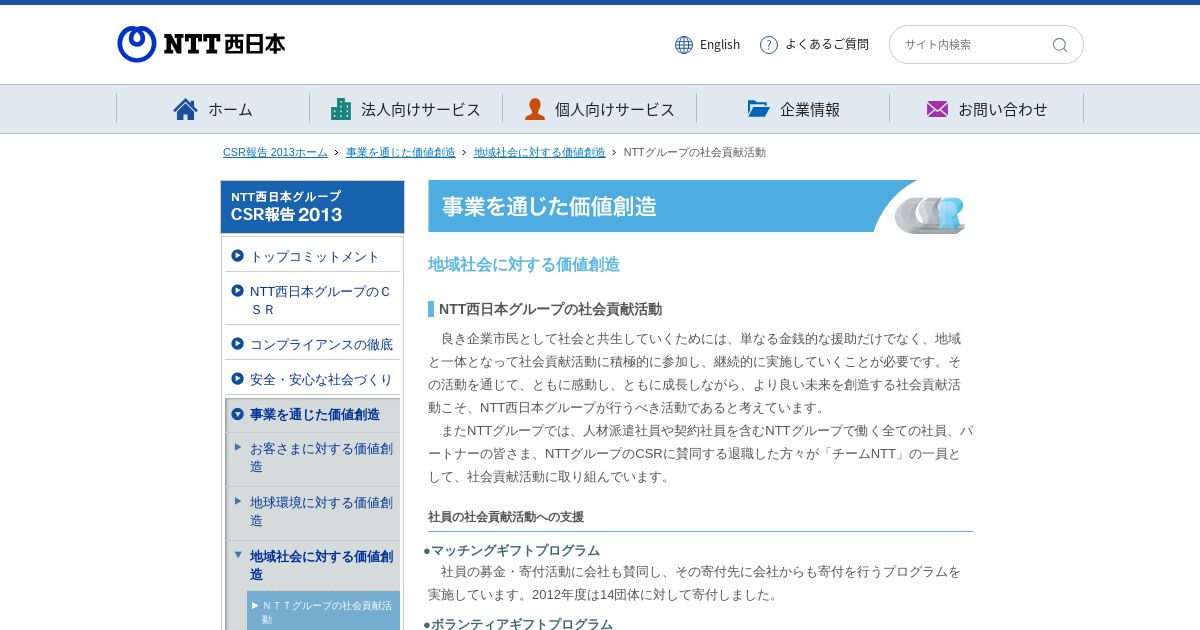Click NTTグループの社会貢献活動 breadcrumb text
This screenshot has height=630, width=1200.
(x=695, y=152)
